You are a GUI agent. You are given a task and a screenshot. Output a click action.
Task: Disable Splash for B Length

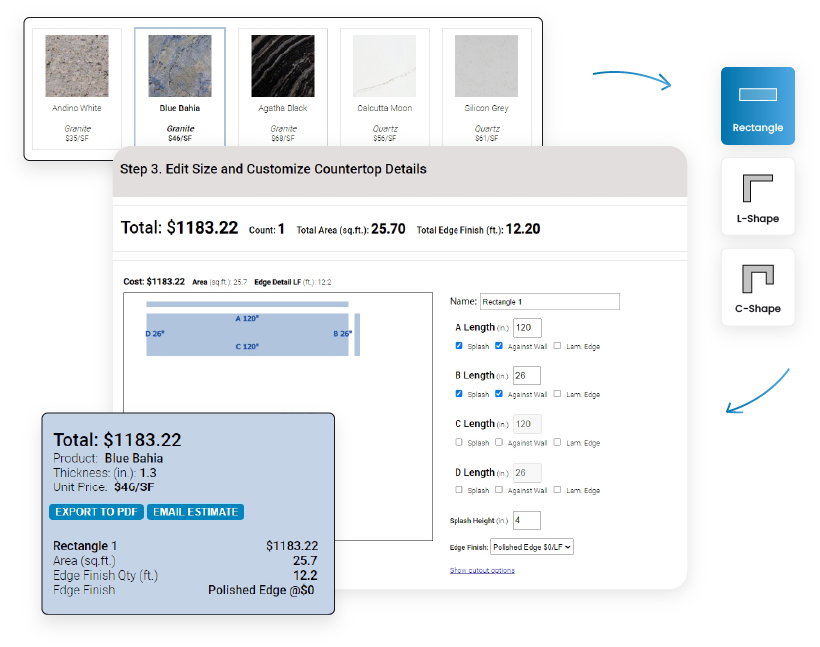(458, 394)
